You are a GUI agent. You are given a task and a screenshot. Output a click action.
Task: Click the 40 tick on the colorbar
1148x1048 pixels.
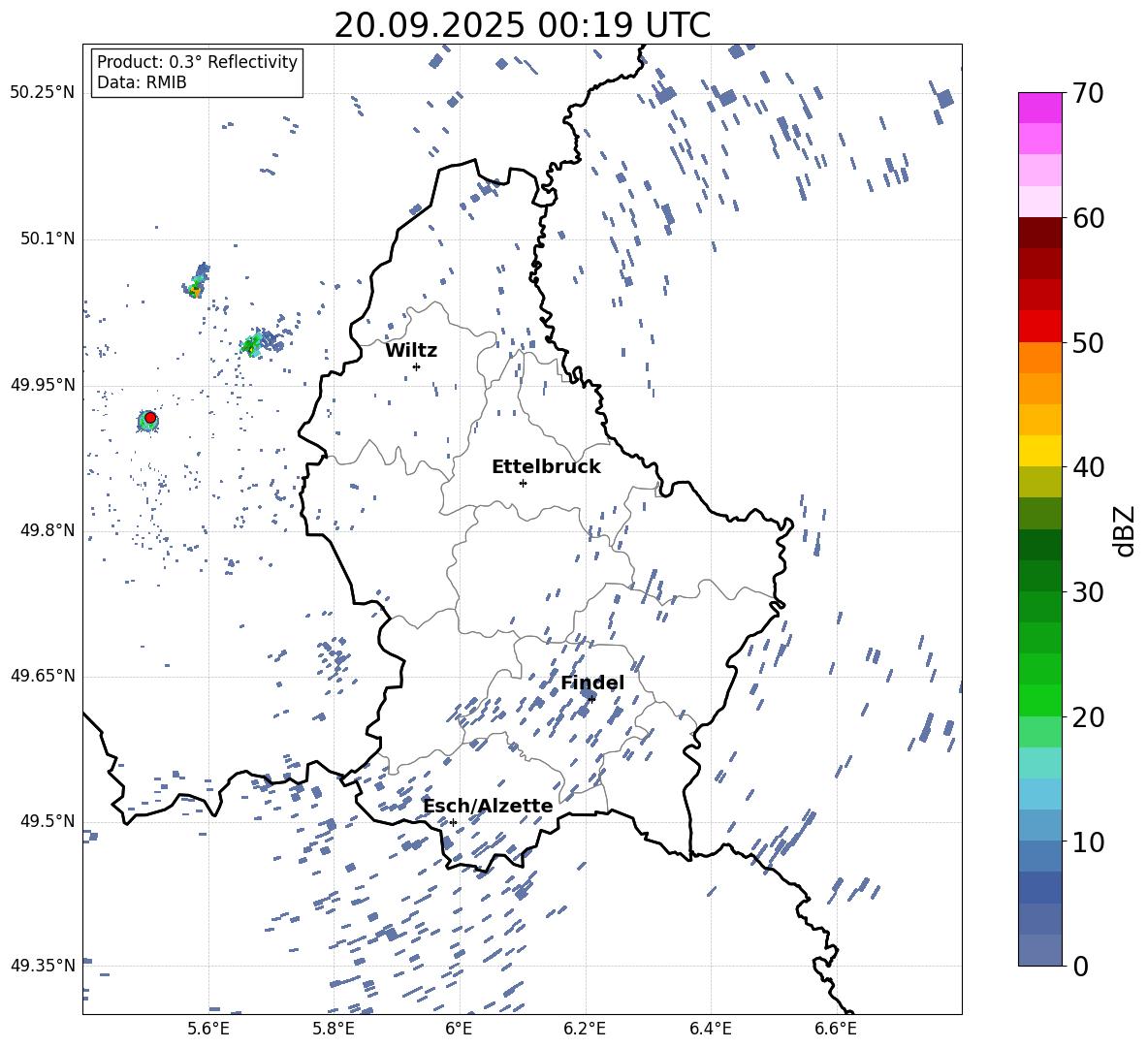(1088, 467)
